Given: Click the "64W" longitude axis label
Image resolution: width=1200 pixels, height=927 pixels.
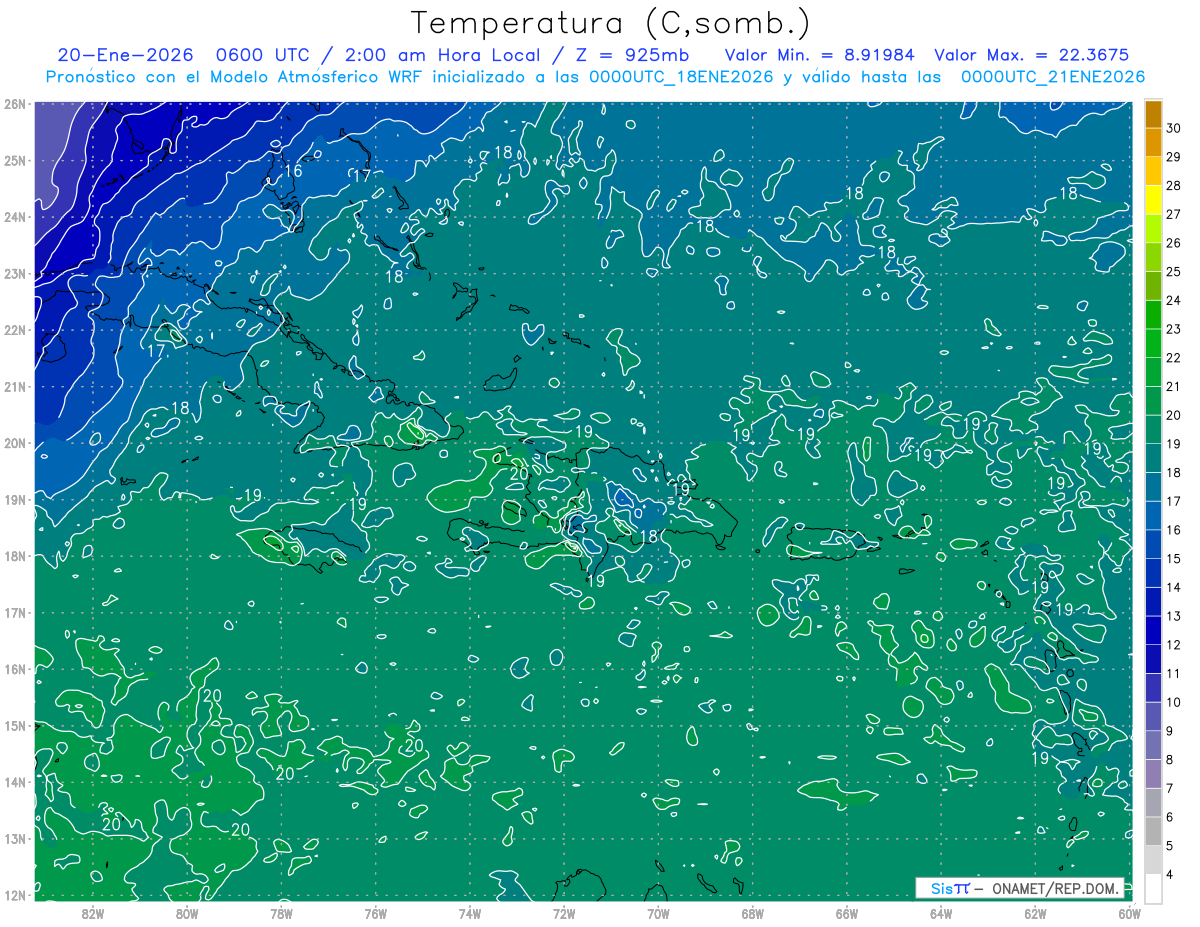Looking at the screenshot, I should click(x=941, y=914).
